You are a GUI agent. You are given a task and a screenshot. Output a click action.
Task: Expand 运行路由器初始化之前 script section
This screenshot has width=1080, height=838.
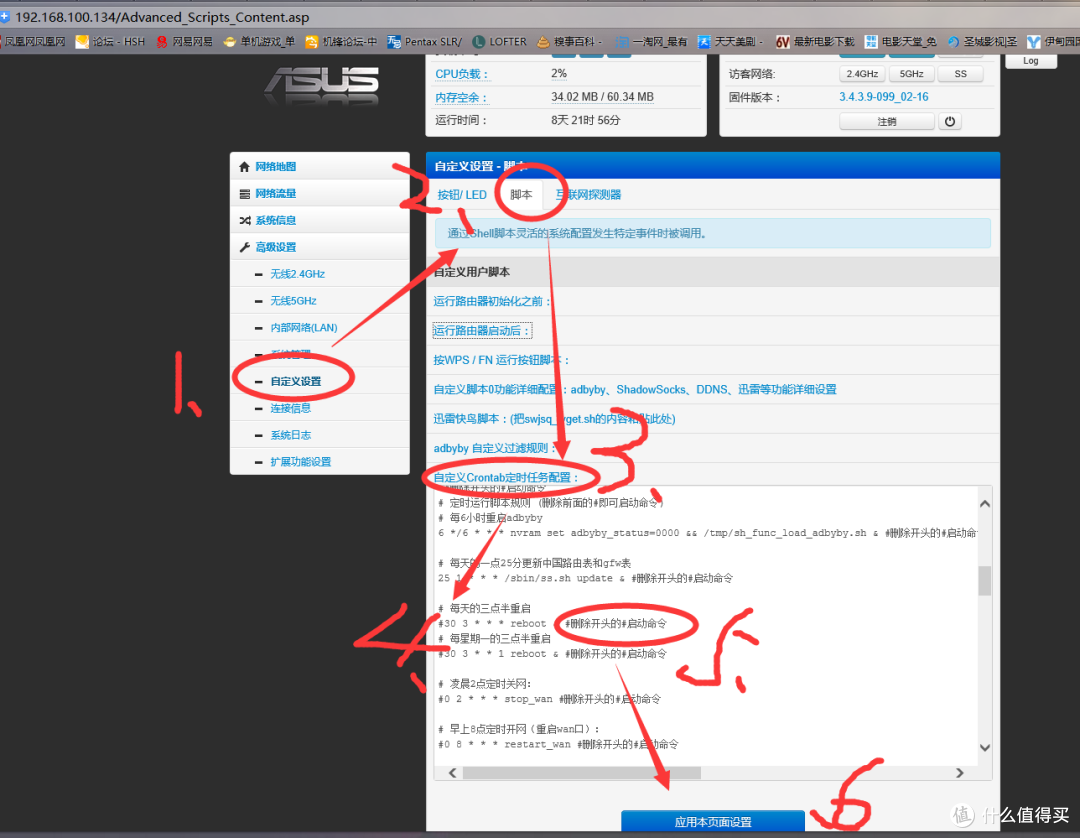coord(492,301)
